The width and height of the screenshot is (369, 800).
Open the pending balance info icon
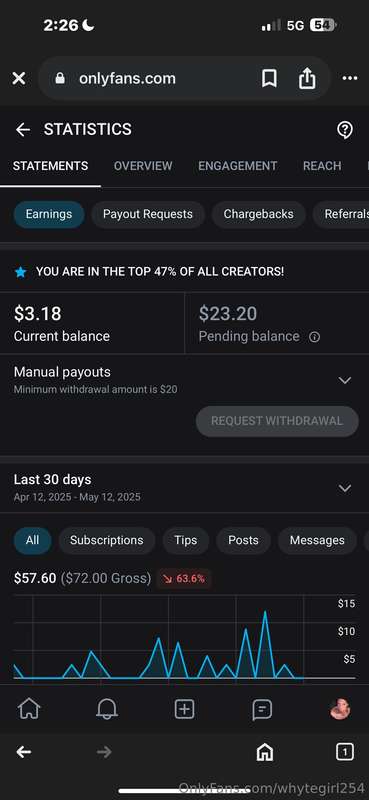[x=315, y=337]
